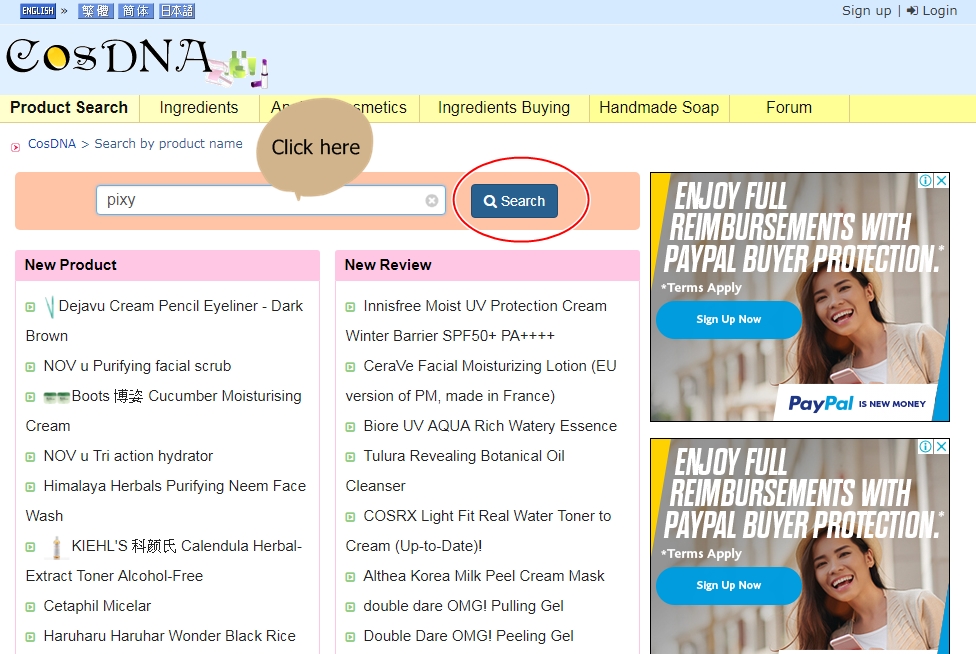Click Search by product name breadcrumb

click(x=168, y=144)
